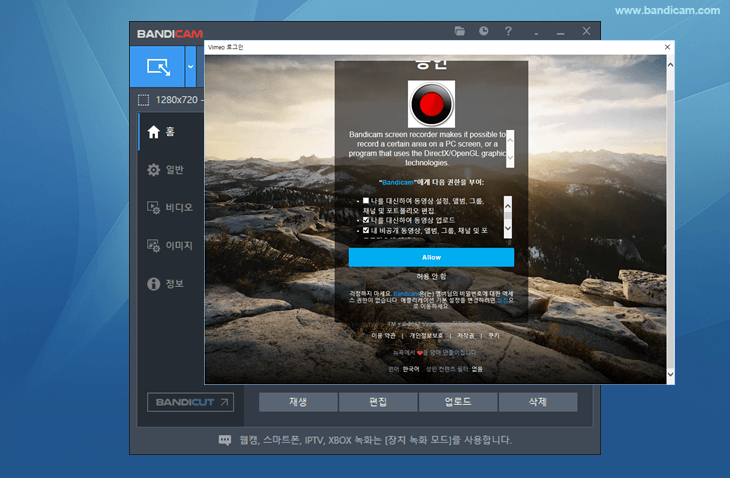Click the Bandicam description paragraph text

pyautogui.click(x=426, y=148)
